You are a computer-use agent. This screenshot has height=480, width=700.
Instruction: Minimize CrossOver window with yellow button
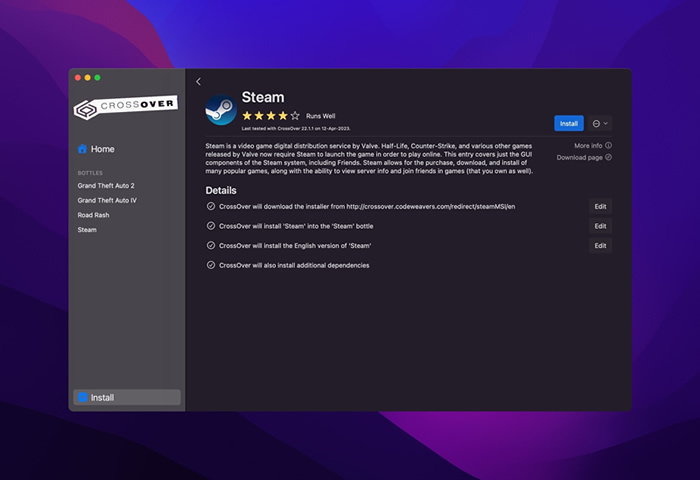[88, 78]
